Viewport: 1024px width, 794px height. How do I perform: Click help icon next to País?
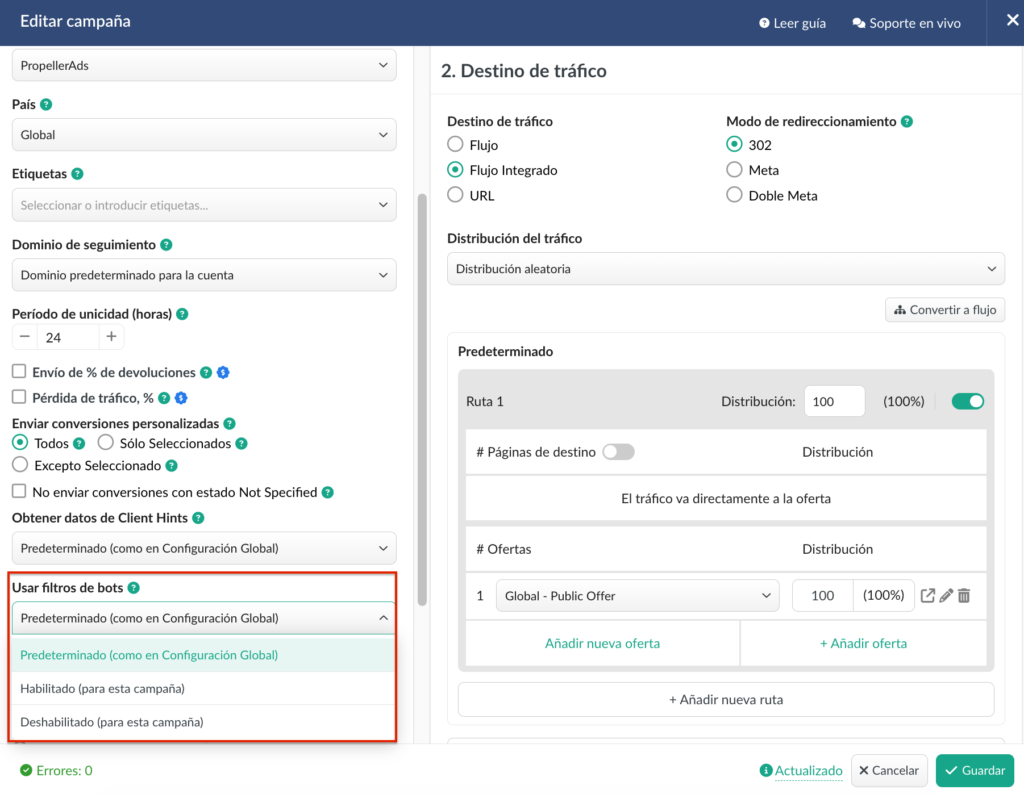[x=46, y=104]
